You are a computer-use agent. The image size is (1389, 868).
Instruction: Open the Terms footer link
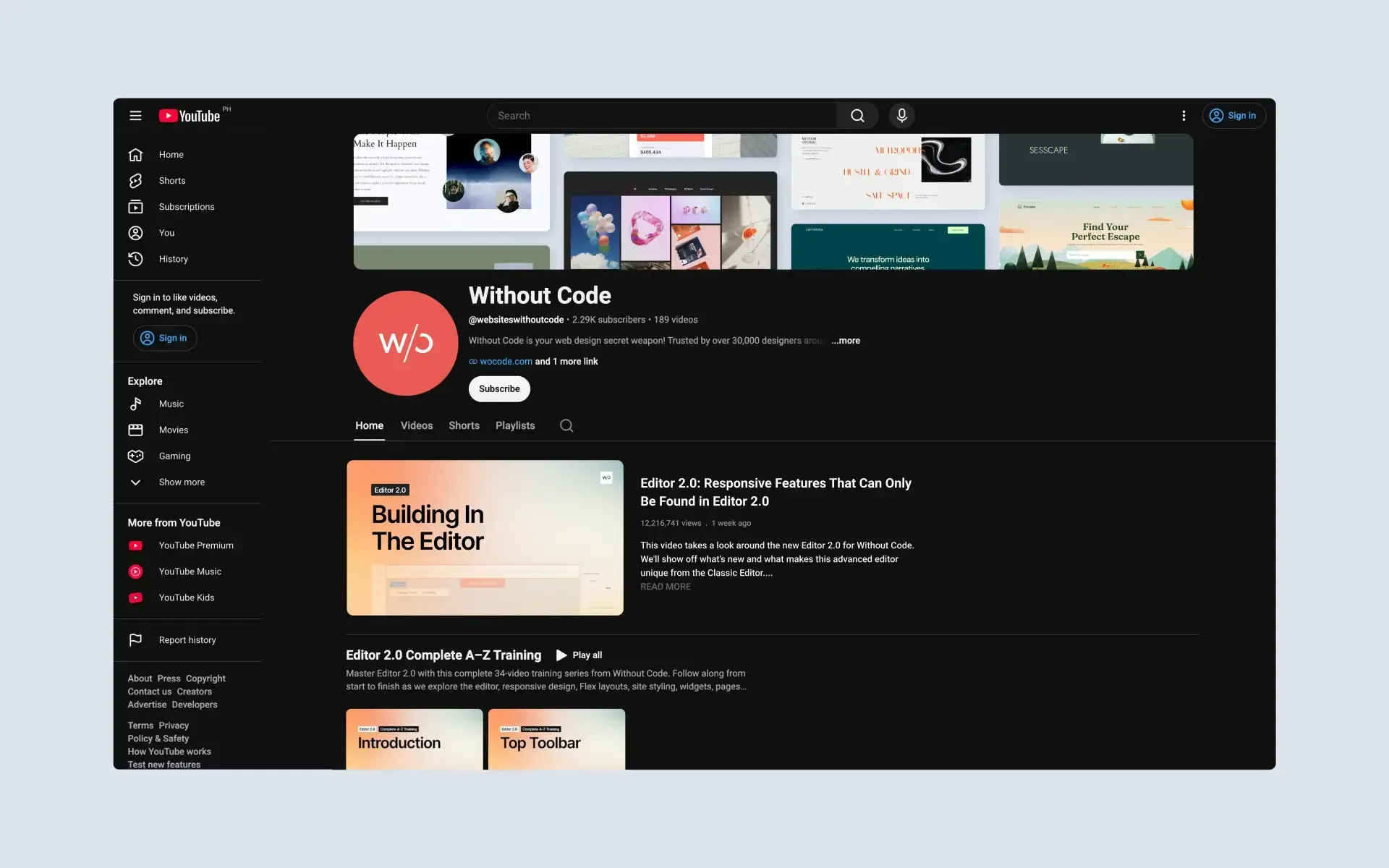pyautogui.click(x=140, y=726)
